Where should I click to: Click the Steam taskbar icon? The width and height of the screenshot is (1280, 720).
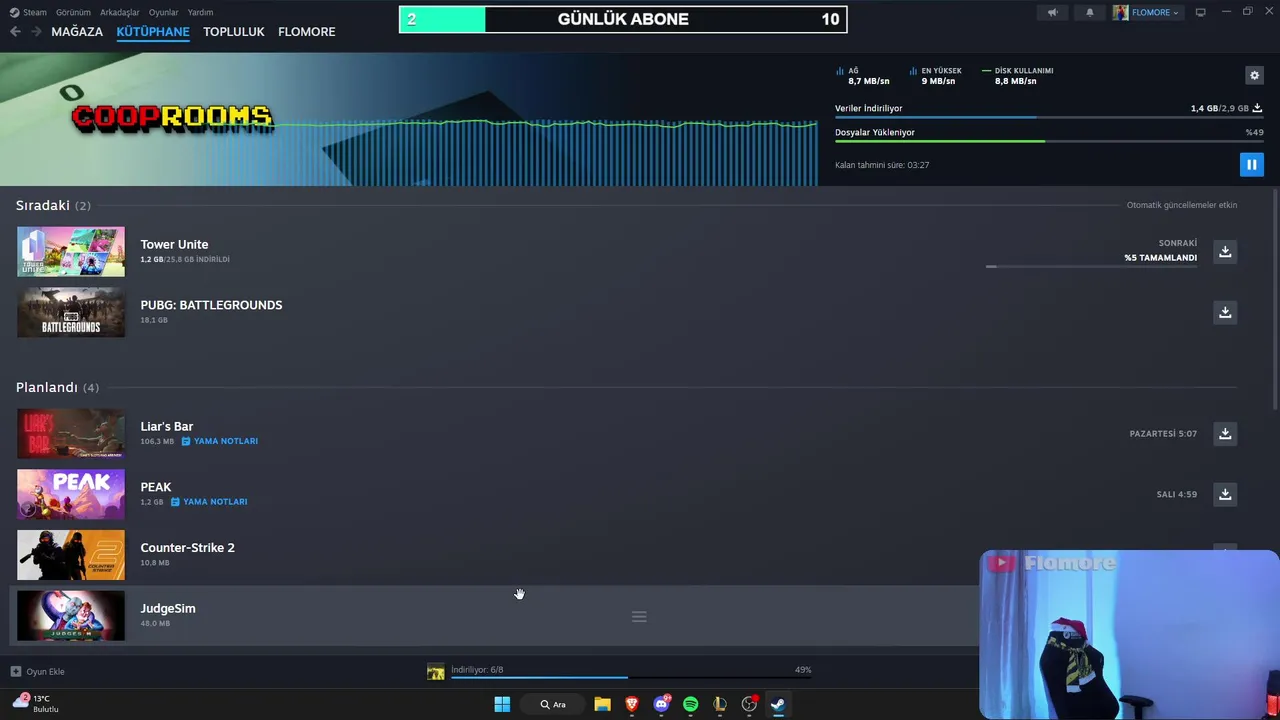[x=778, y=704]
